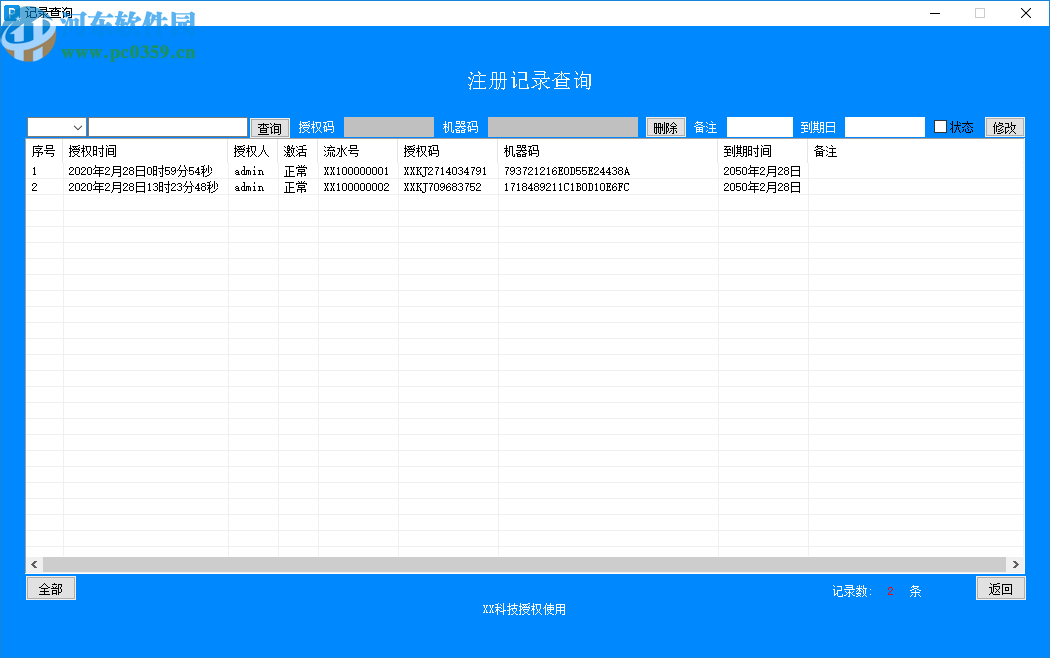The image size is (1050, 658).
Task: Click the 修改 modify button
Action: [1003, 127]
